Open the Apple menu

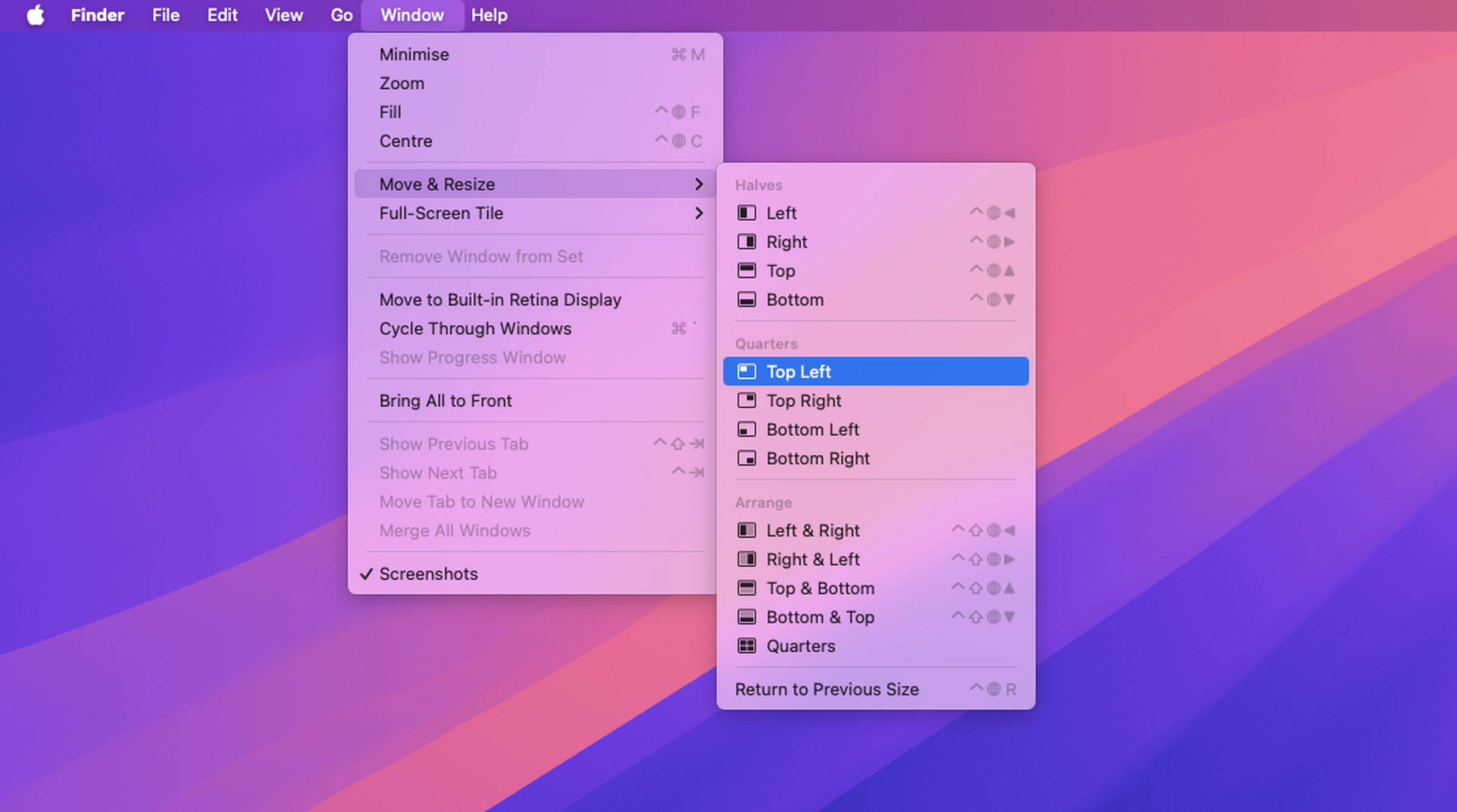(36, 15)
